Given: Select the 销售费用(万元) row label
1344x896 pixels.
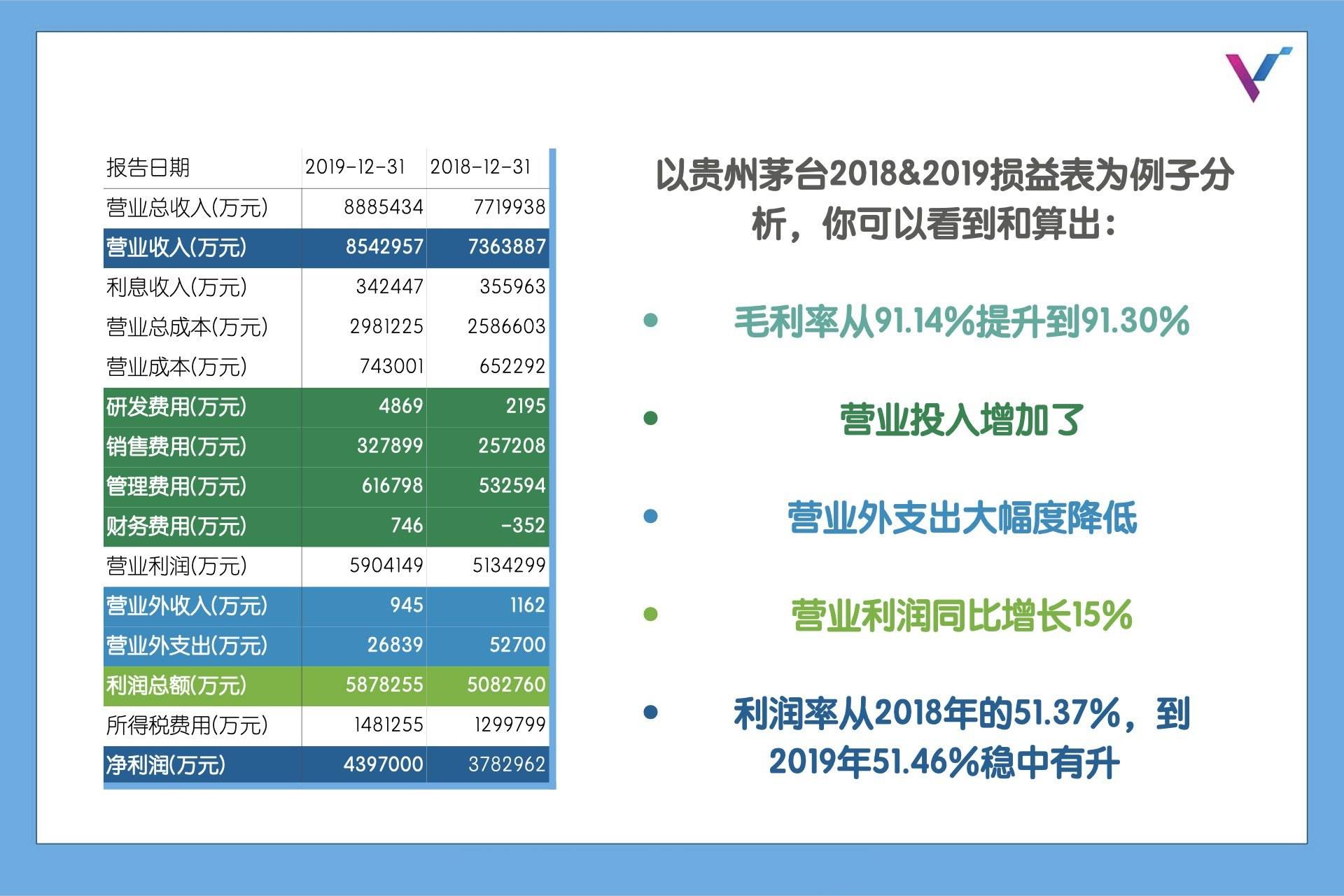Looking at the screenshot, I should [x=176, y=447].
